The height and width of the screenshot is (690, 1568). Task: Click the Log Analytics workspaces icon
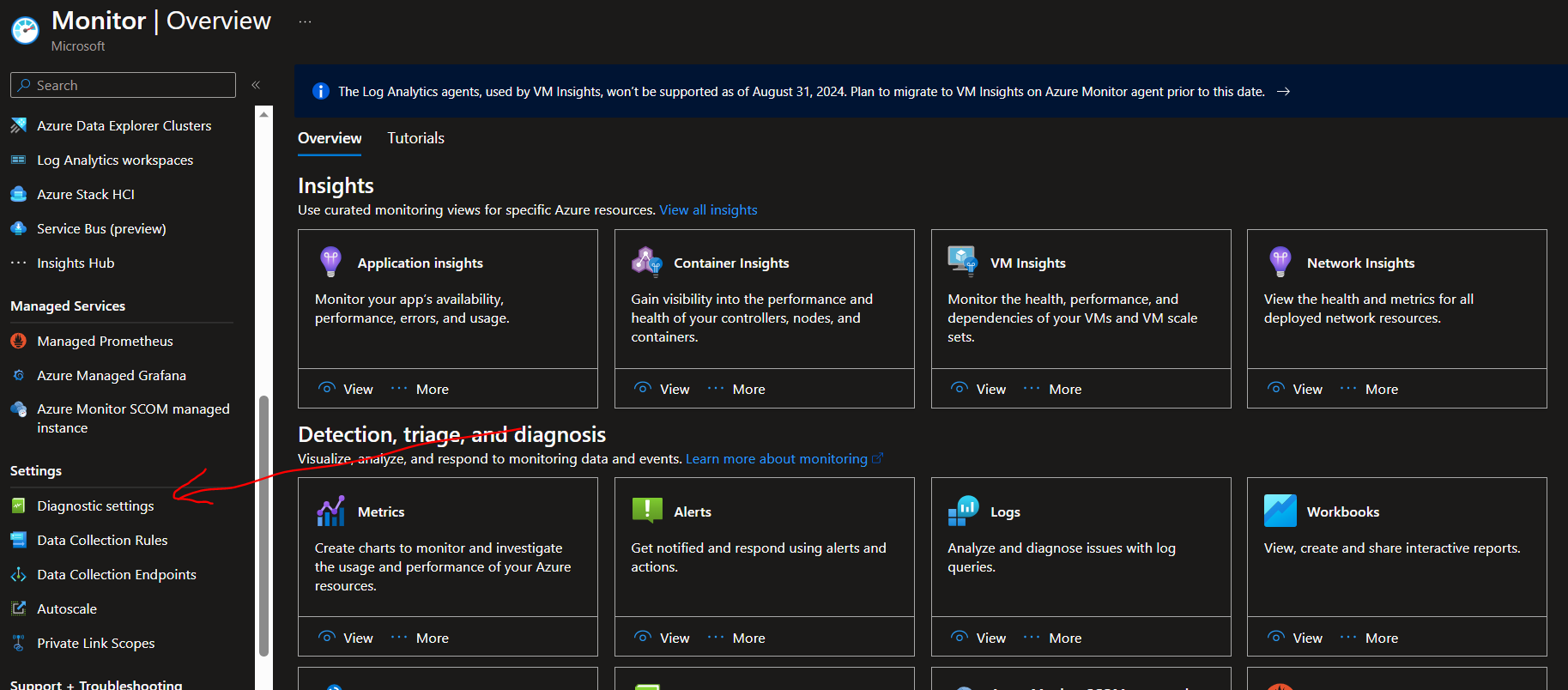pos(18,160)
